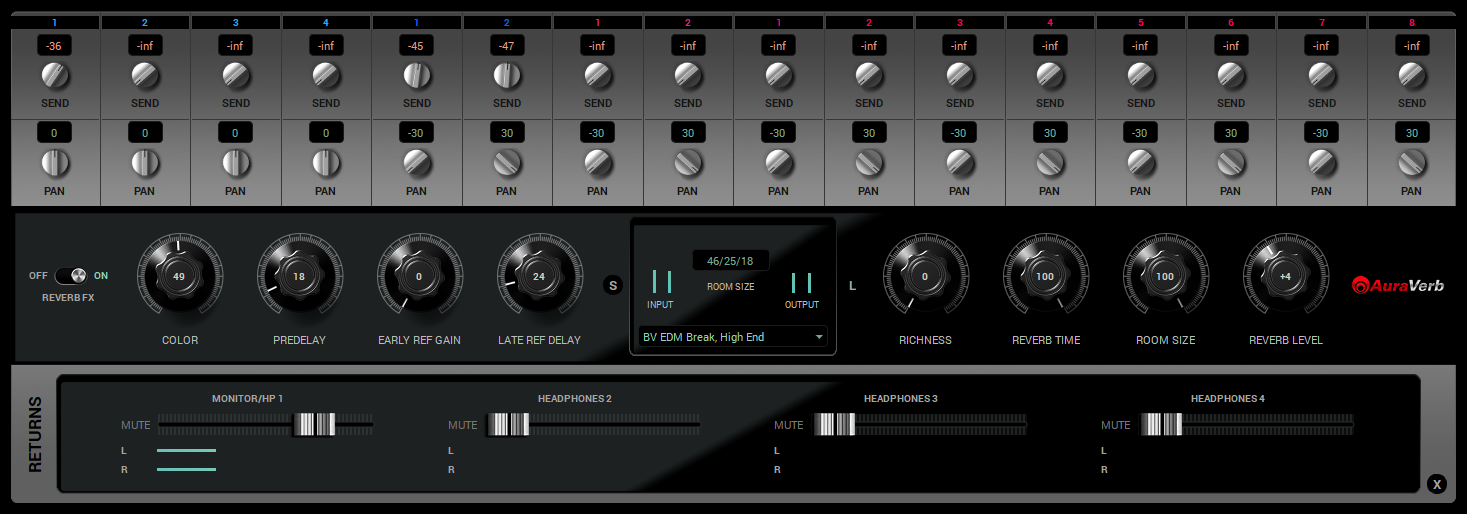
Task: Click the Monitor/HP 1 fader handle
Action: [315, 425]
